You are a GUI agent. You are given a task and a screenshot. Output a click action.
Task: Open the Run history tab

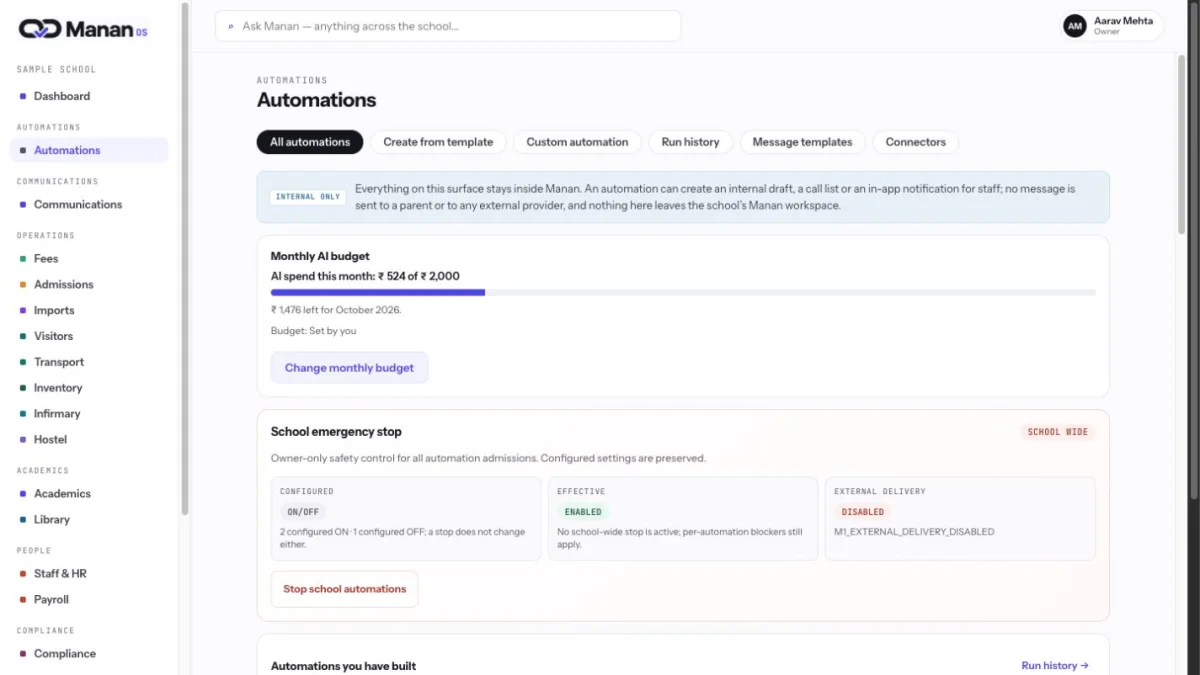[690, 142]
